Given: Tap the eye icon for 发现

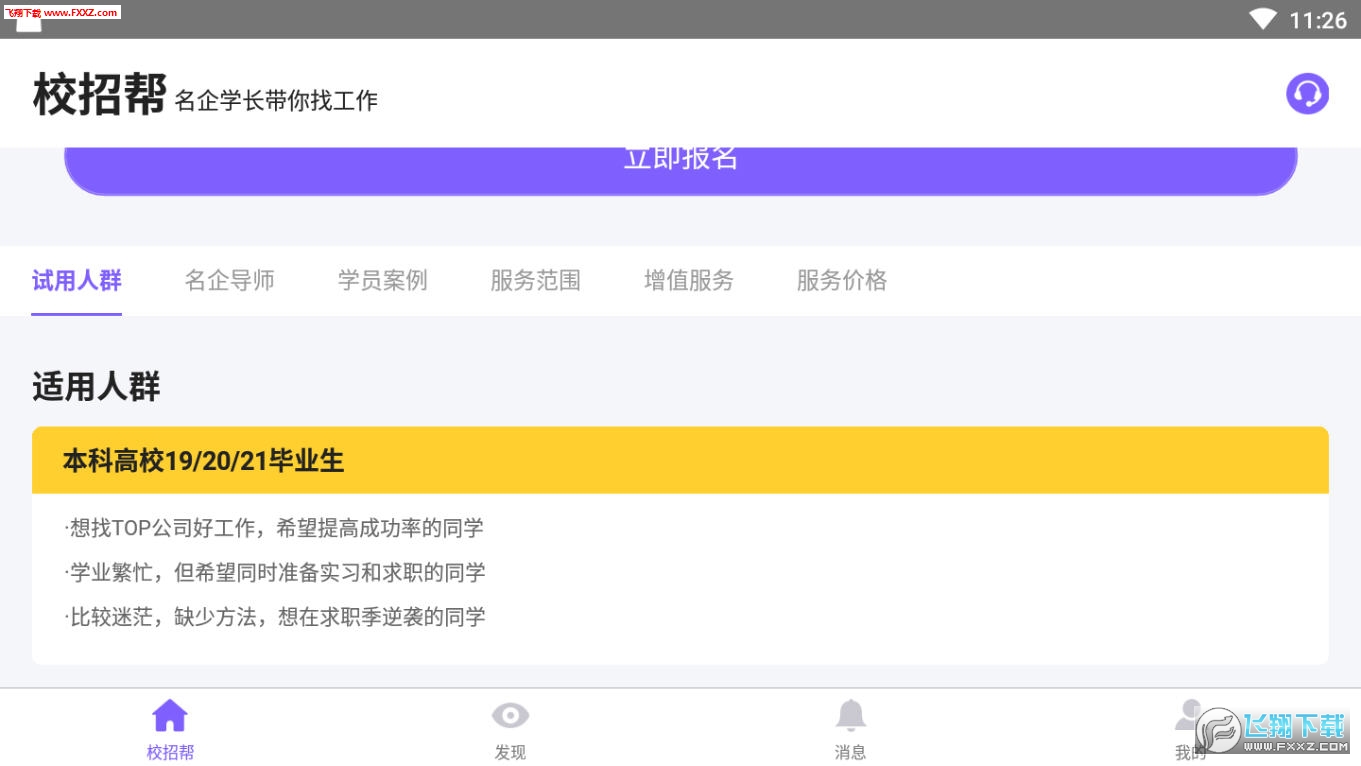Looking at the screenshot, I should [510, 716].
